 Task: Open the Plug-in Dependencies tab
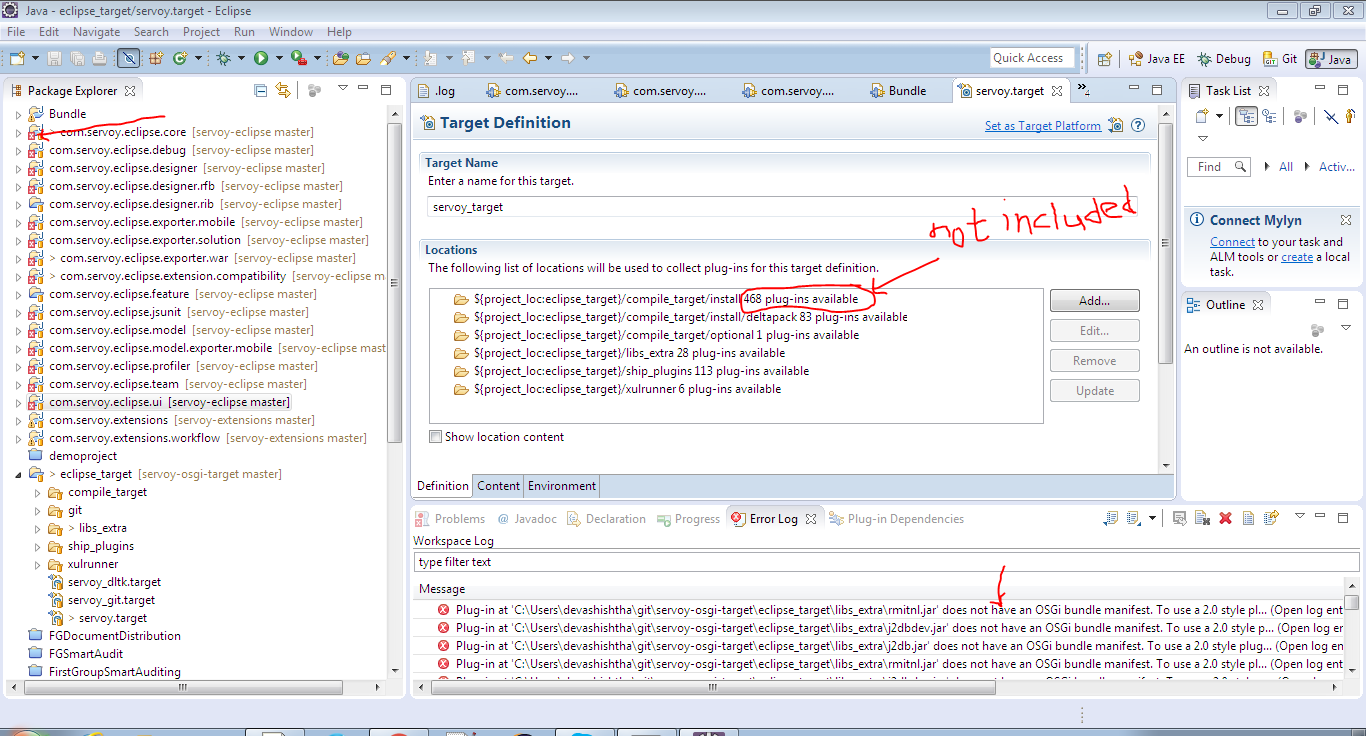[x=896, y=519]
